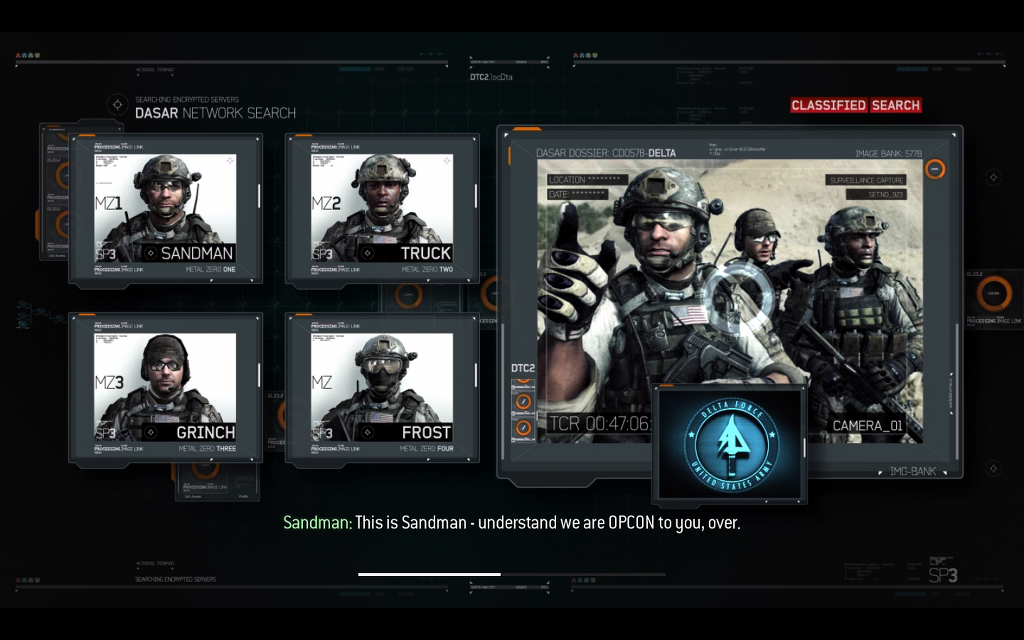Image resolution: width=1024 pixels, height=640 pixels.
Task: Click the MZ1 label on Sandman card
Action: 108,204
